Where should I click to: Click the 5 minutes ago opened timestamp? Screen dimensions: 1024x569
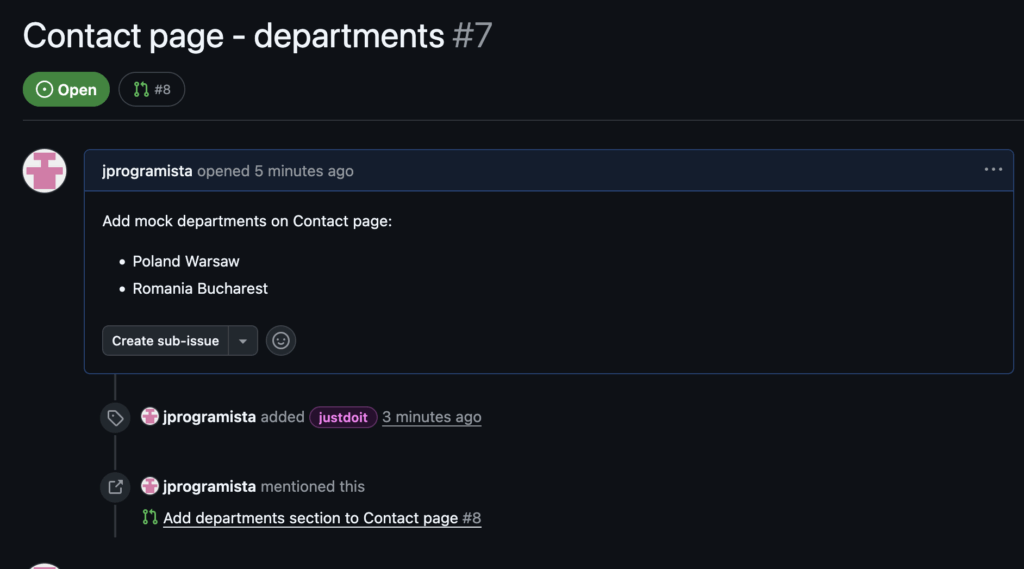click(304, 171)
